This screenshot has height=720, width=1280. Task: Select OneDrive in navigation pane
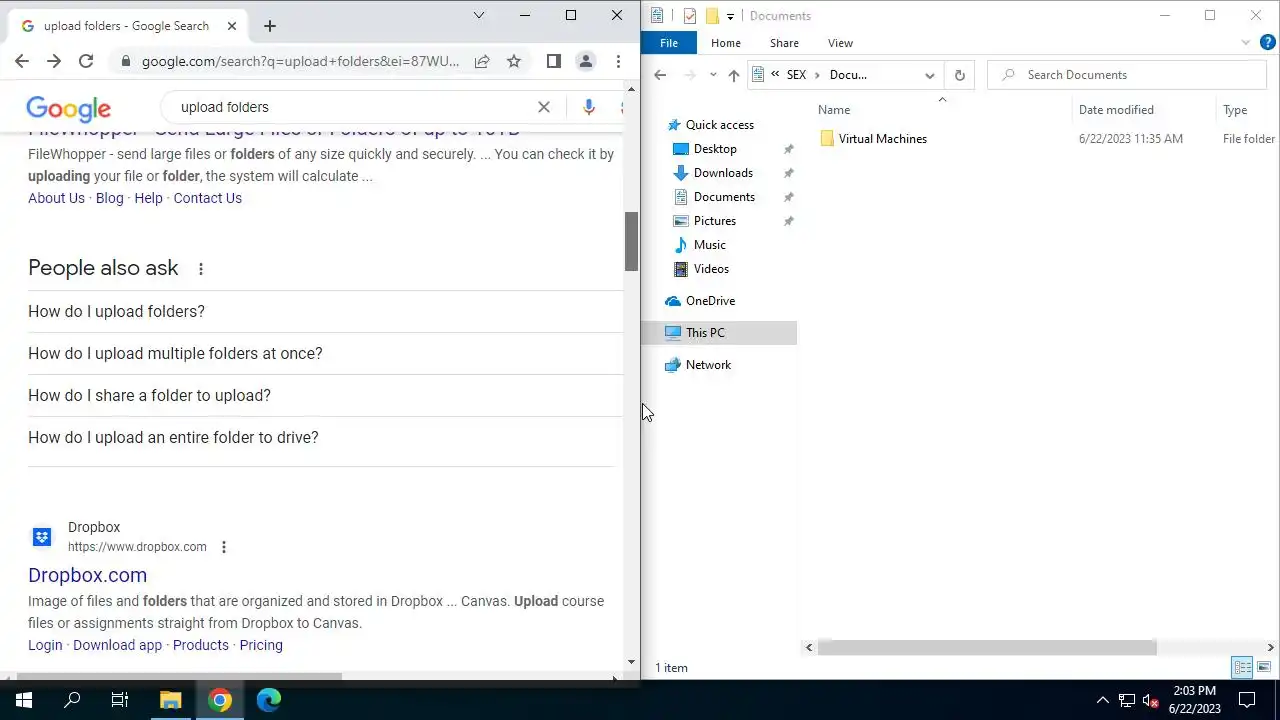[710, 301]
